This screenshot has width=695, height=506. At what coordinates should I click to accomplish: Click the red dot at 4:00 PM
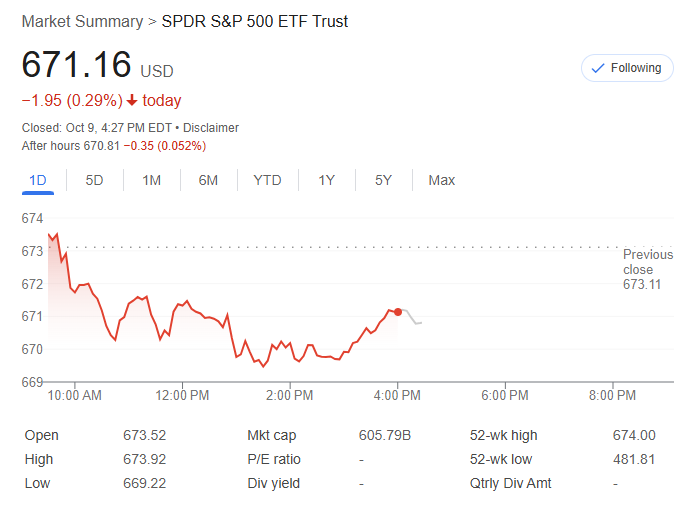pos(398,312)
